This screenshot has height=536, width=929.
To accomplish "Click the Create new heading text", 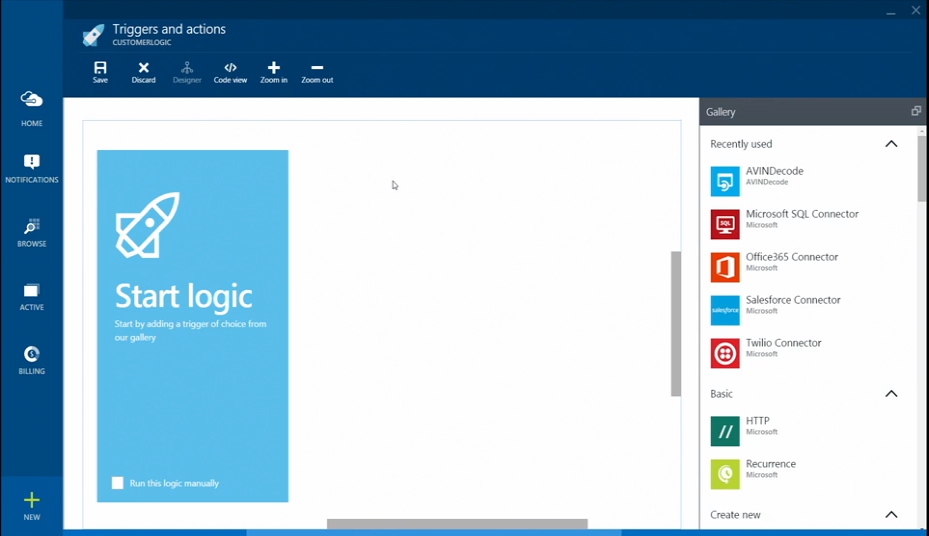I will pyautogui.click(x=735, y=515).
